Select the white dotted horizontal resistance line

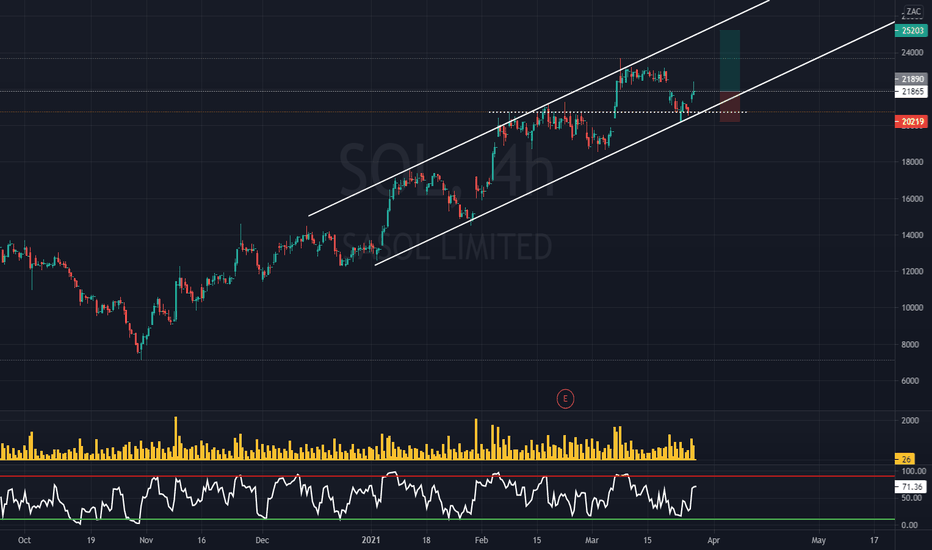tap(617, 112)
